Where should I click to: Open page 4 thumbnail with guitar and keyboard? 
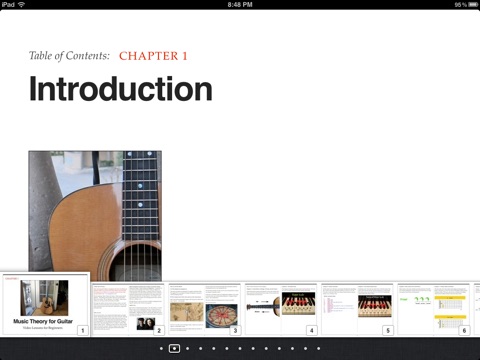tap(281, 309)
